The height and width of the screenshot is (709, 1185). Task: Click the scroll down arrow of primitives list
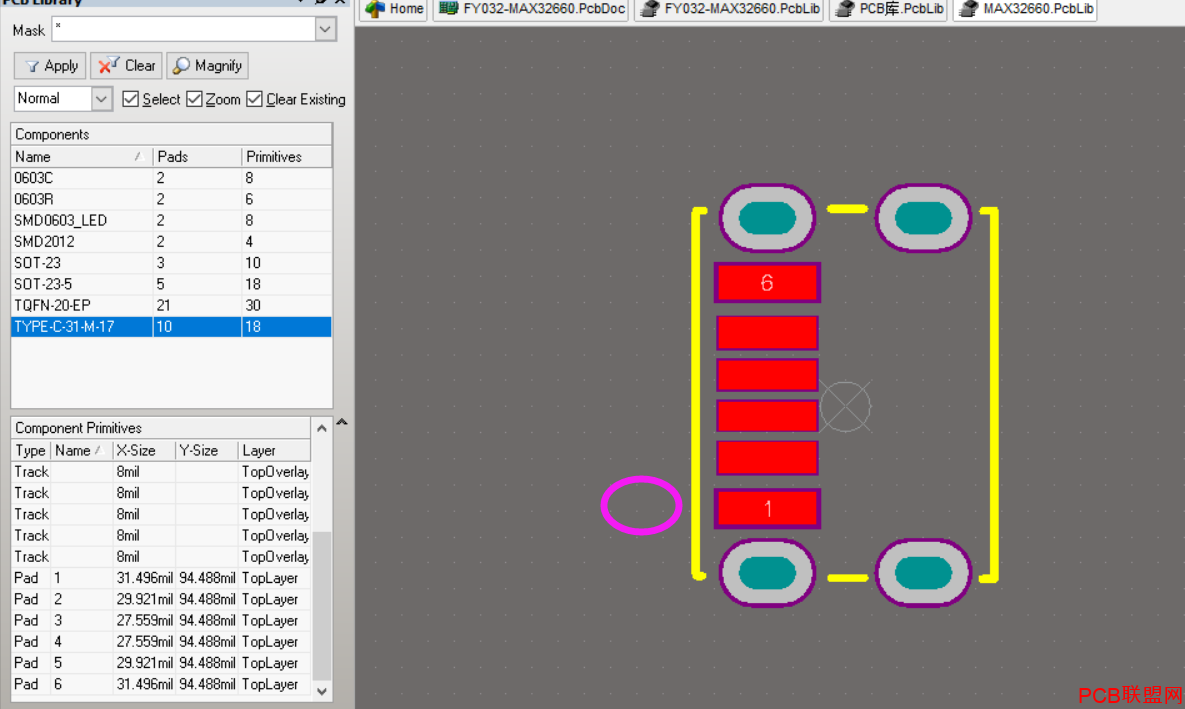[x=322, y=691]
